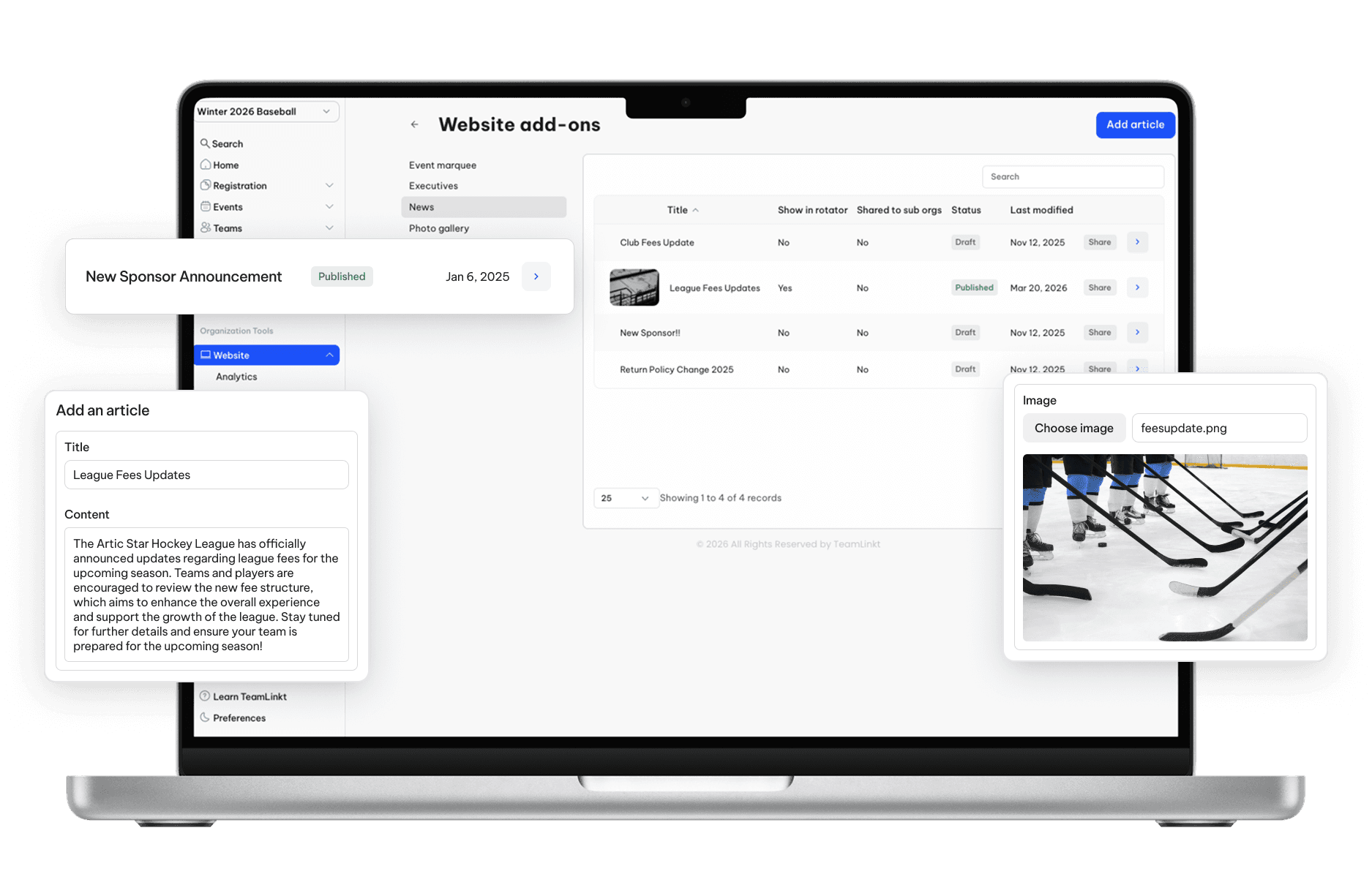Viewport: 1372px width, 893px height.
Task: Open Home from the sidebar icon
Action: (206, 165)
